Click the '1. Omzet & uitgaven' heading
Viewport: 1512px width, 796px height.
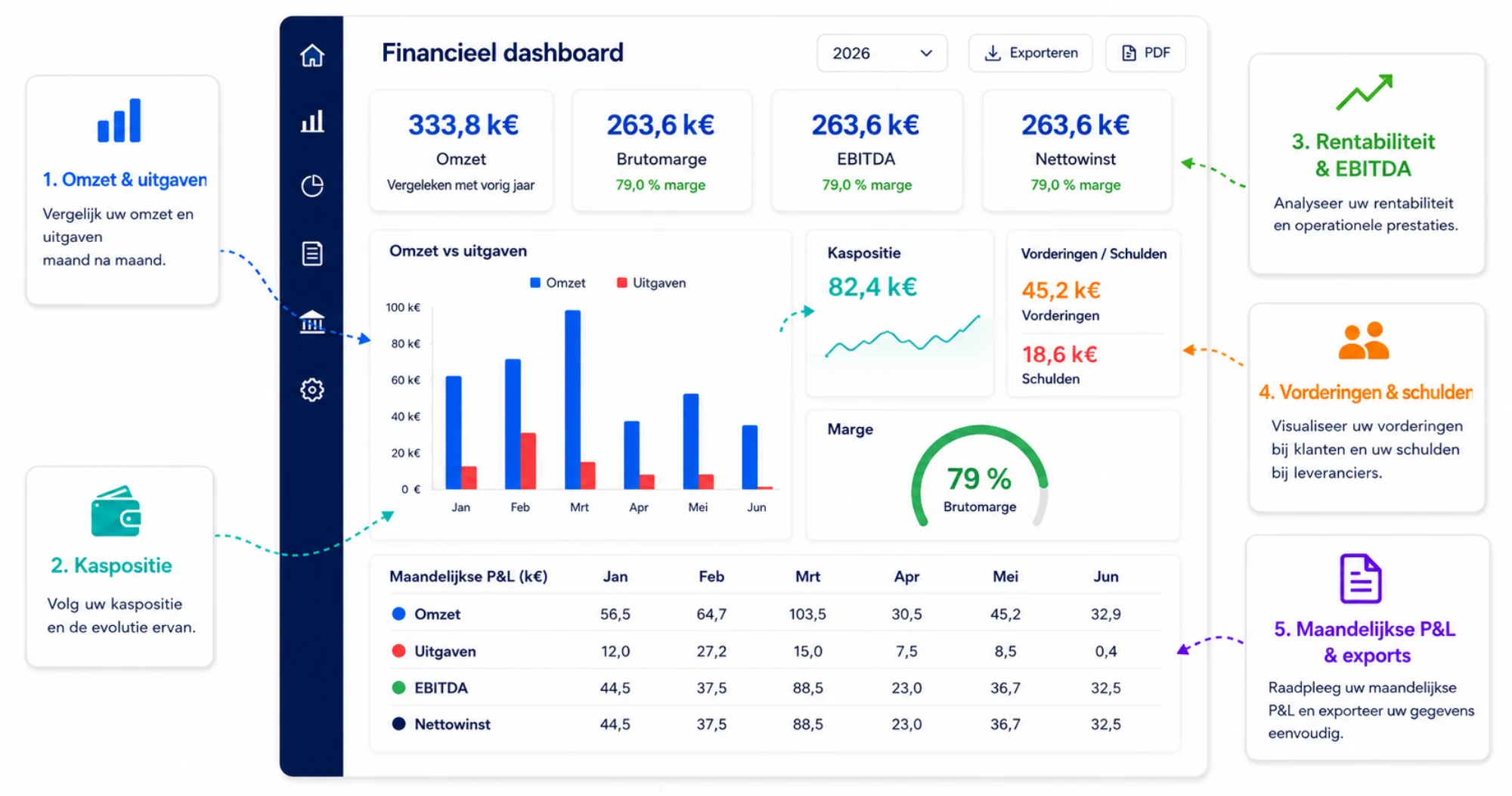point(125,180)
